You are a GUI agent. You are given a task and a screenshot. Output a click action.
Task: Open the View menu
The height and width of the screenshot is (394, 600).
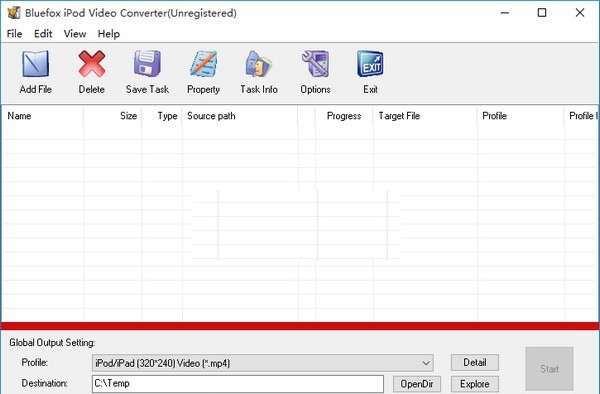[75, 34]
